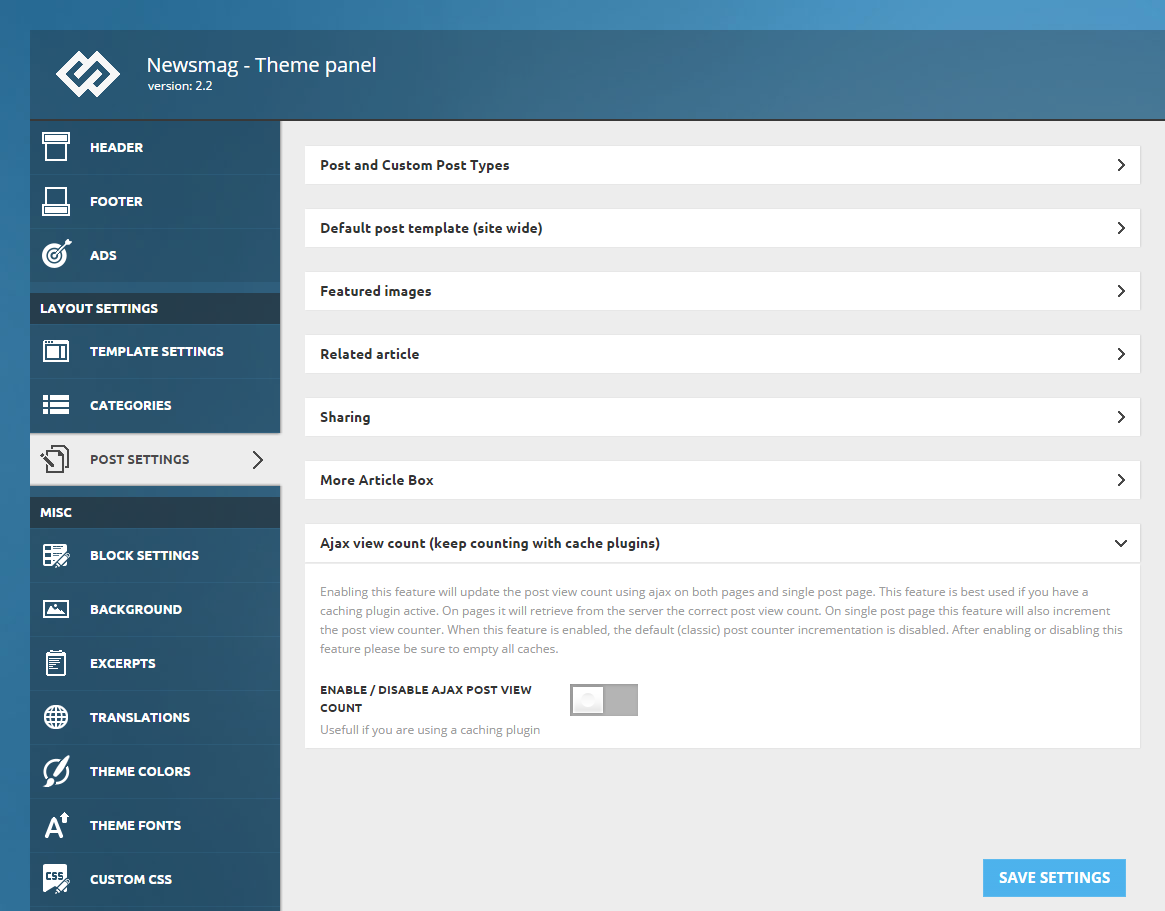Screen dimensions: 1165x911
Task: Collapse Ajax view count chevron
Action: coord(1121,543)
